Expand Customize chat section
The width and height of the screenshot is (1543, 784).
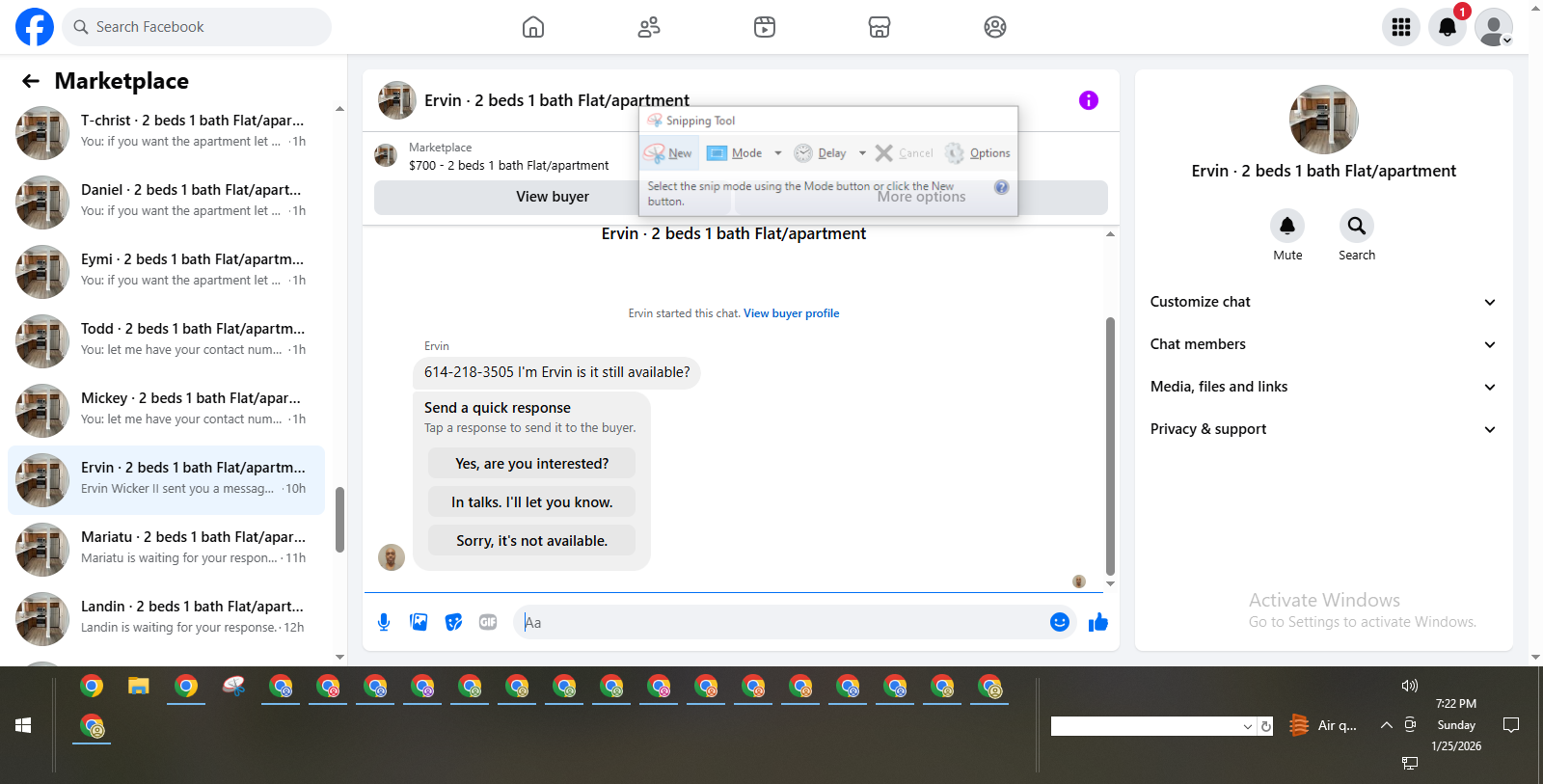pyautogui.click(x=1323, y=302)
